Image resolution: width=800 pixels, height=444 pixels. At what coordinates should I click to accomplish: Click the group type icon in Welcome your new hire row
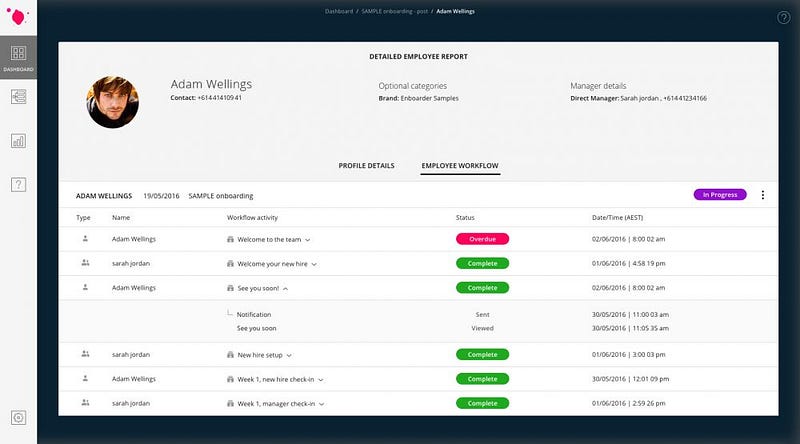pyautogui.click(x=85, y=263)
